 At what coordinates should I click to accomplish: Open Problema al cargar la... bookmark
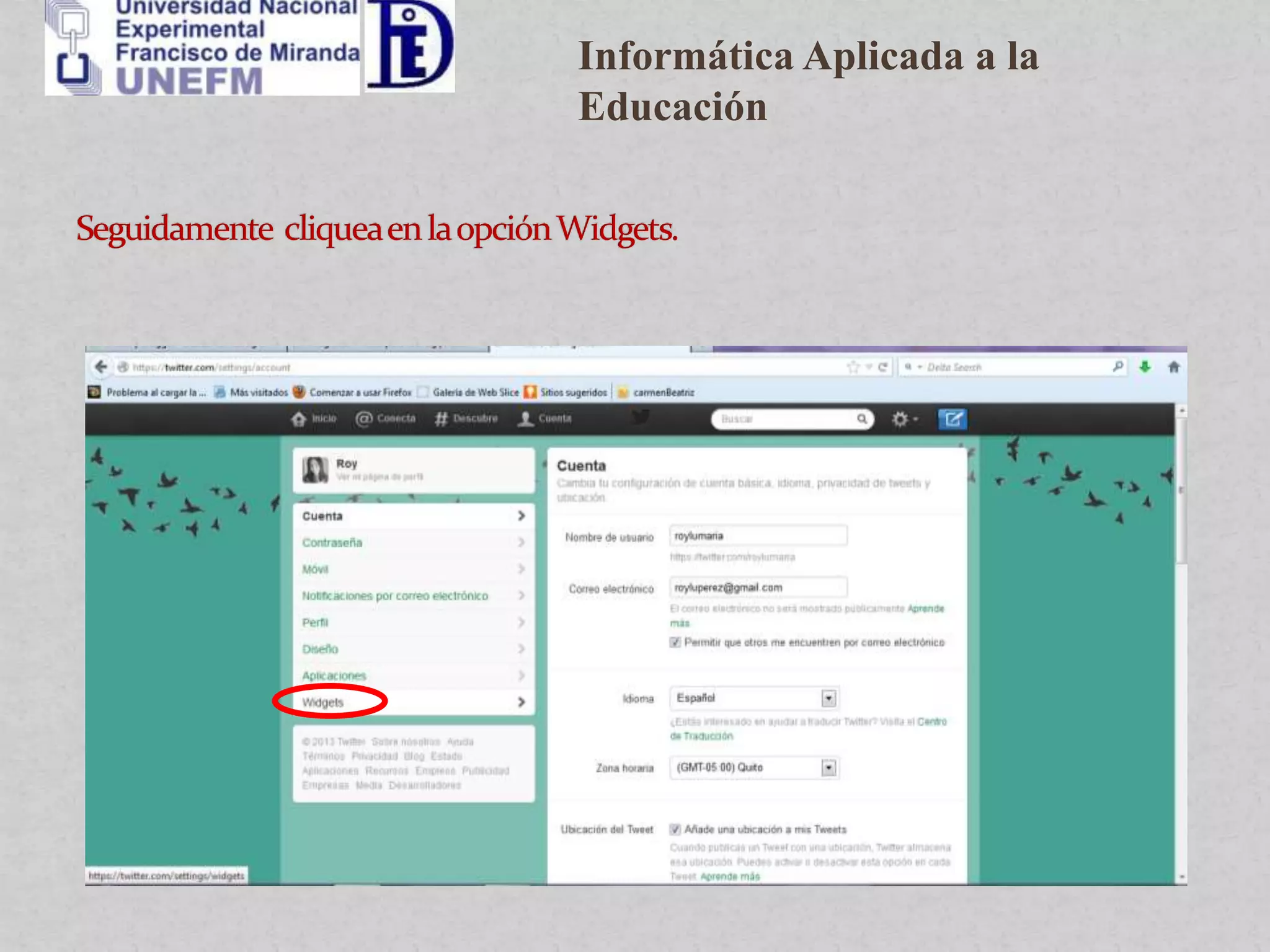[x=147, y=392]
